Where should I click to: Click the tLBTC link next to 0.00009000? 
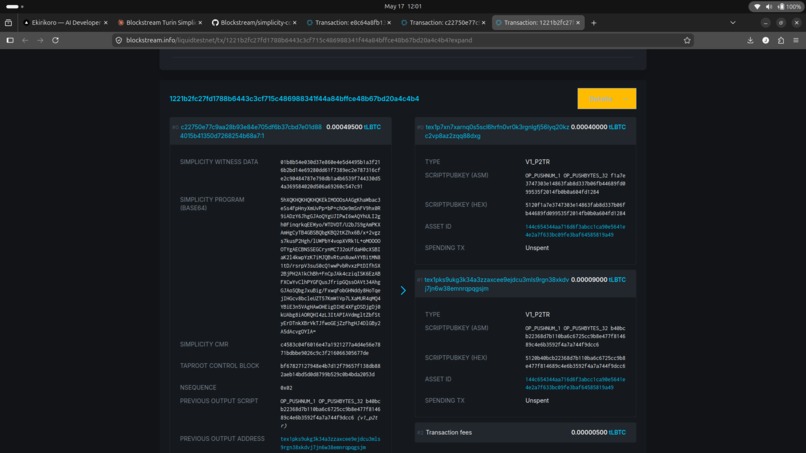(617, 280)
